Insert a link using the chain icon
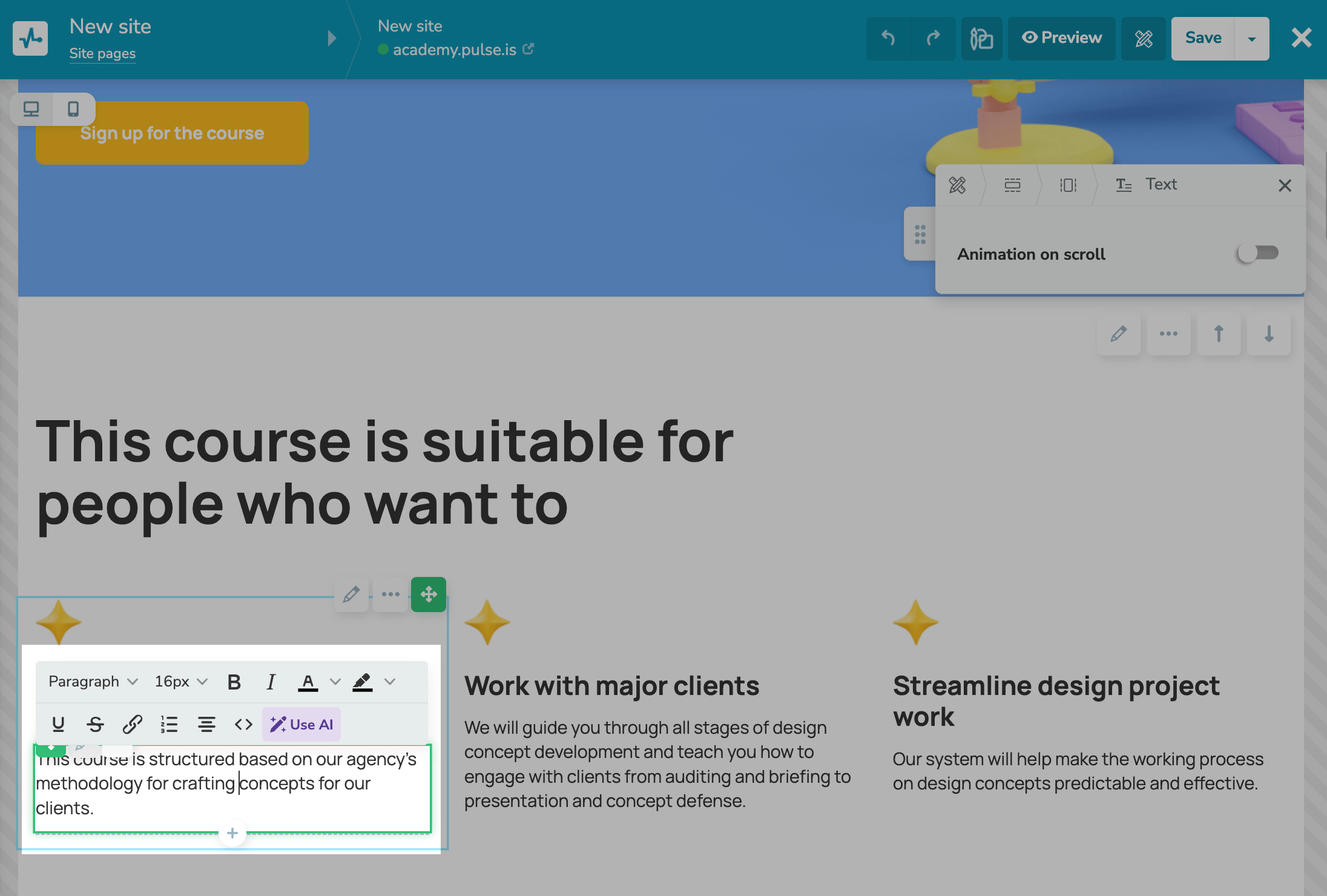Screen dimensions: 1327x896 133,724
